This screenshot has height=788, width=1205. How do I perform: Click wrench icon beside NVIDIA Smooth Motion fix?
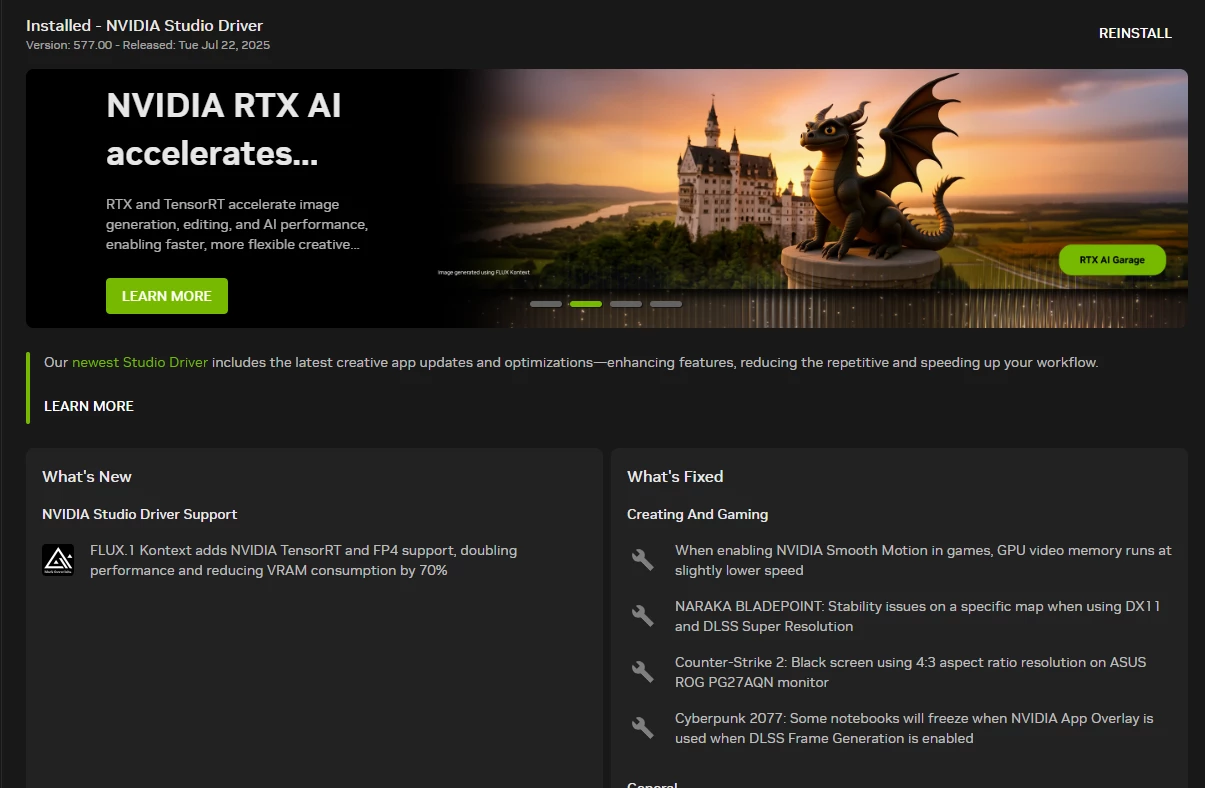643,560
